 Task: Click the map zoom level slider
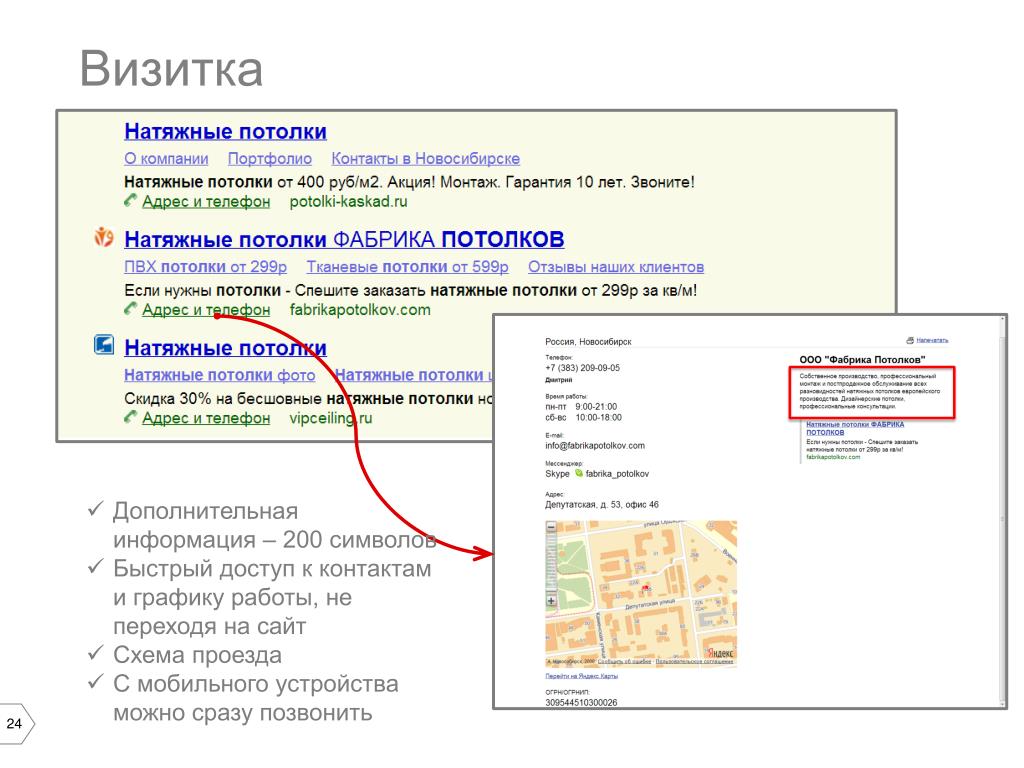point(551,563)
